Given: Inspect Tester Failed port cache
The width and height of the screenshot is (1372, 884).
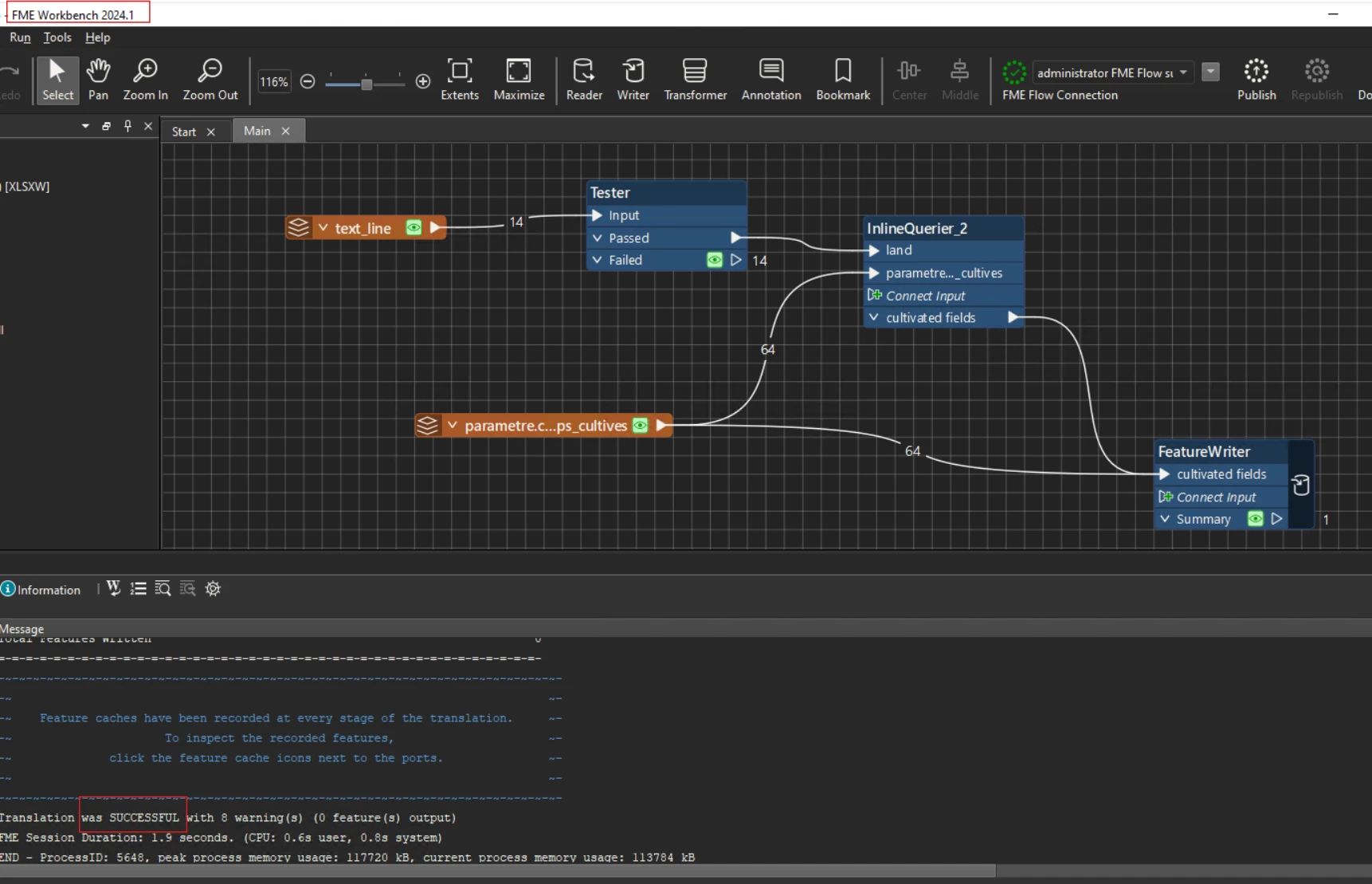Looking at the screenshot, I should [715, 260].
